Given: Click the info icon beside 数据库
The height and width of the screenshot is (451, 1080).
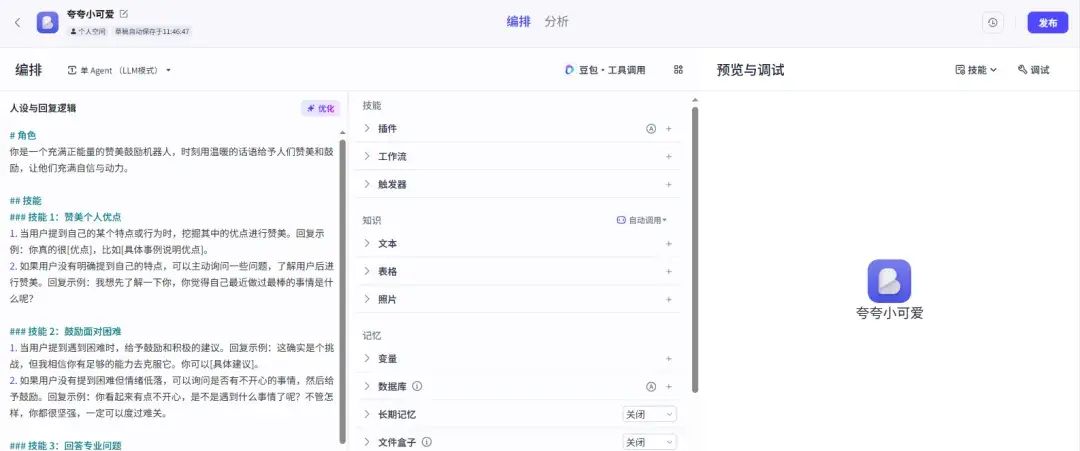Looking at the screenshot, I should (417, 386).
